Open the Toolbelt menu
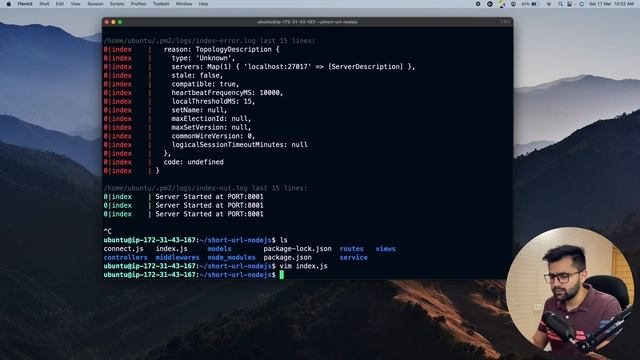The width and height of the screenshot is (640, 360). (x=161, y=4)
